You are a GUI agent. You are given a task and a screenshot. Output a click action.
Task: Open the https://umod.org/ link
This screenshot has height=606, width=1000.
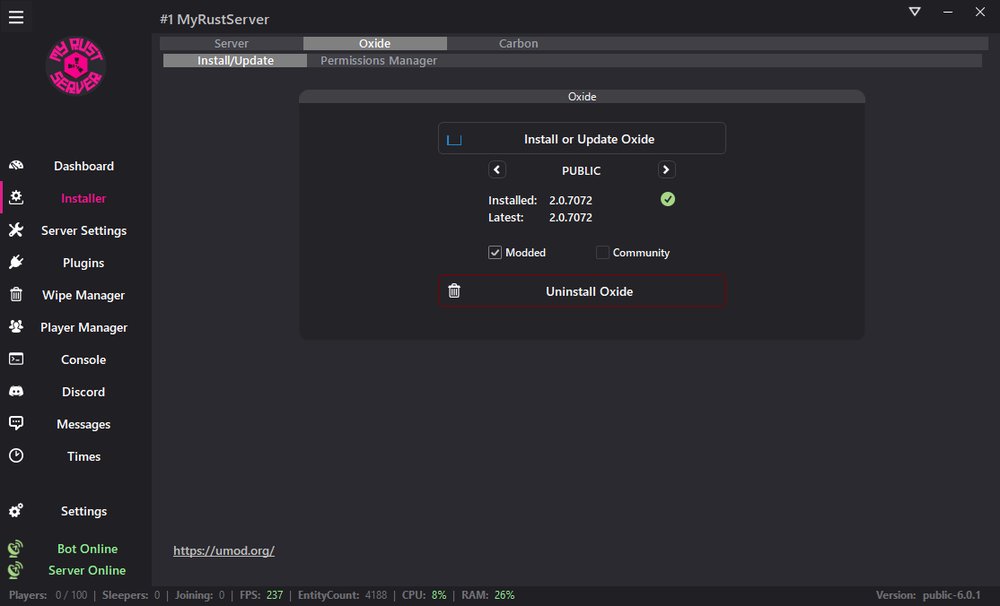pyautogui.click(x=224, y=551)
